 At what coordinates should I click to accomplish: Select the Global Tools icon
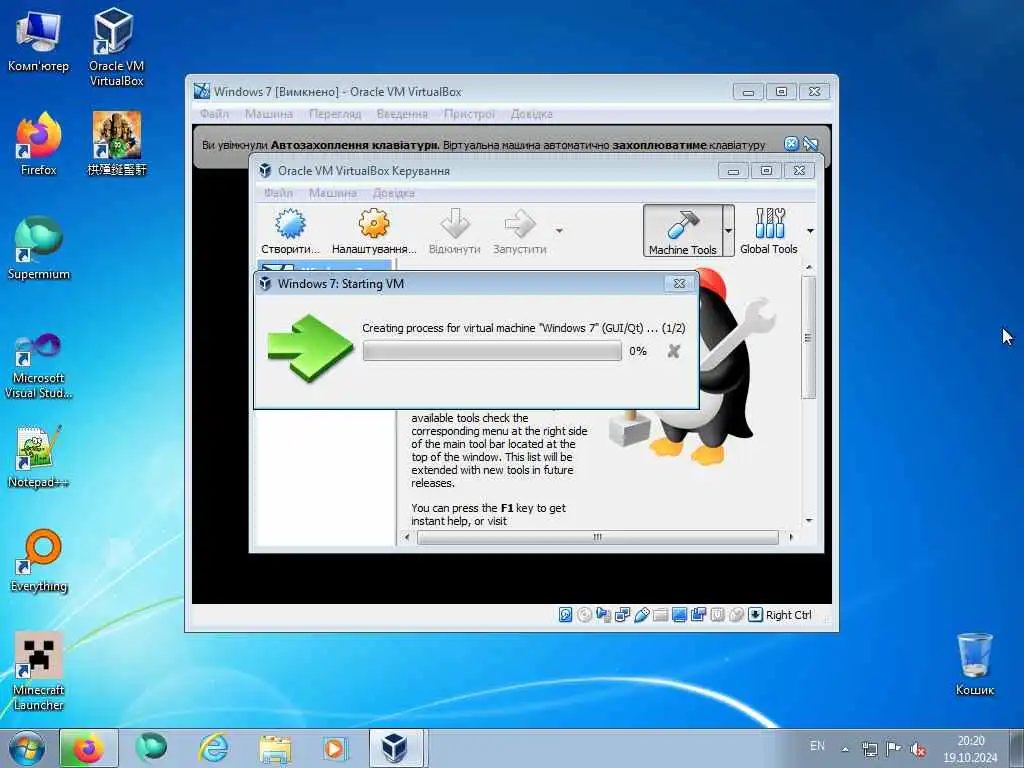(x=769, y=231)
